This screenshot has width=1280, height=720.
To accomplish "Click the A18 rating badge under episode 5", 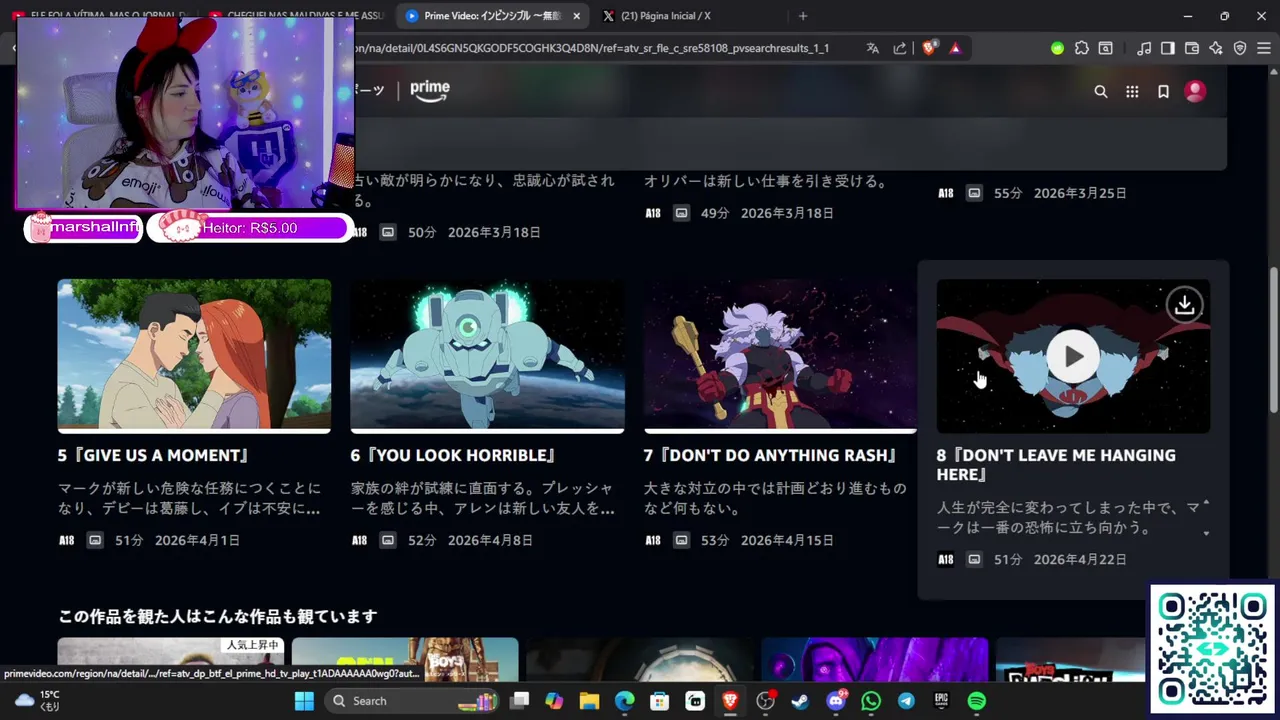I will (x=66, y=540).
